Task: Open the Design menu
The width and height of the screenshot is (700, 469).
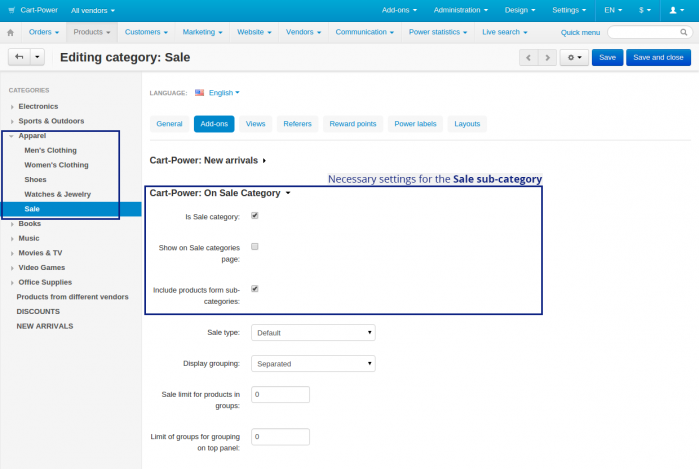Action: pyautogui.click(x=520, y=10)
